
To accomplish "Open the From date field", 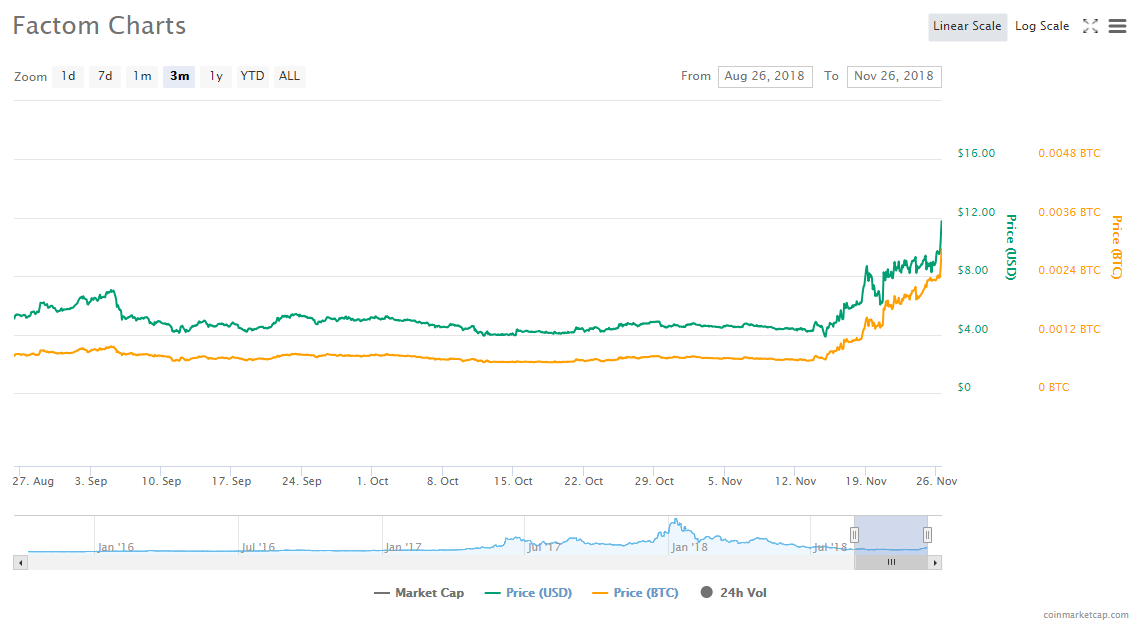I will 765,76.
